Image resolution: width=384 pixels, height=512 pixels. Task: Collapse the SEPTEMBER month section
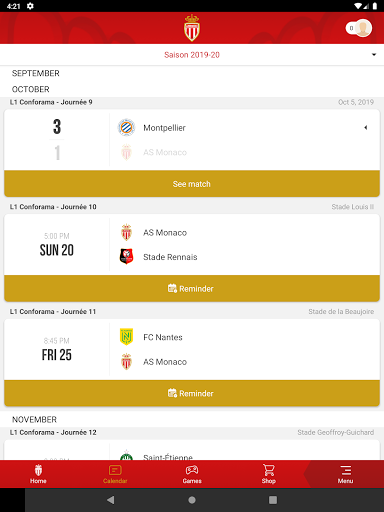pyautogui.click(x=36, y=73)
